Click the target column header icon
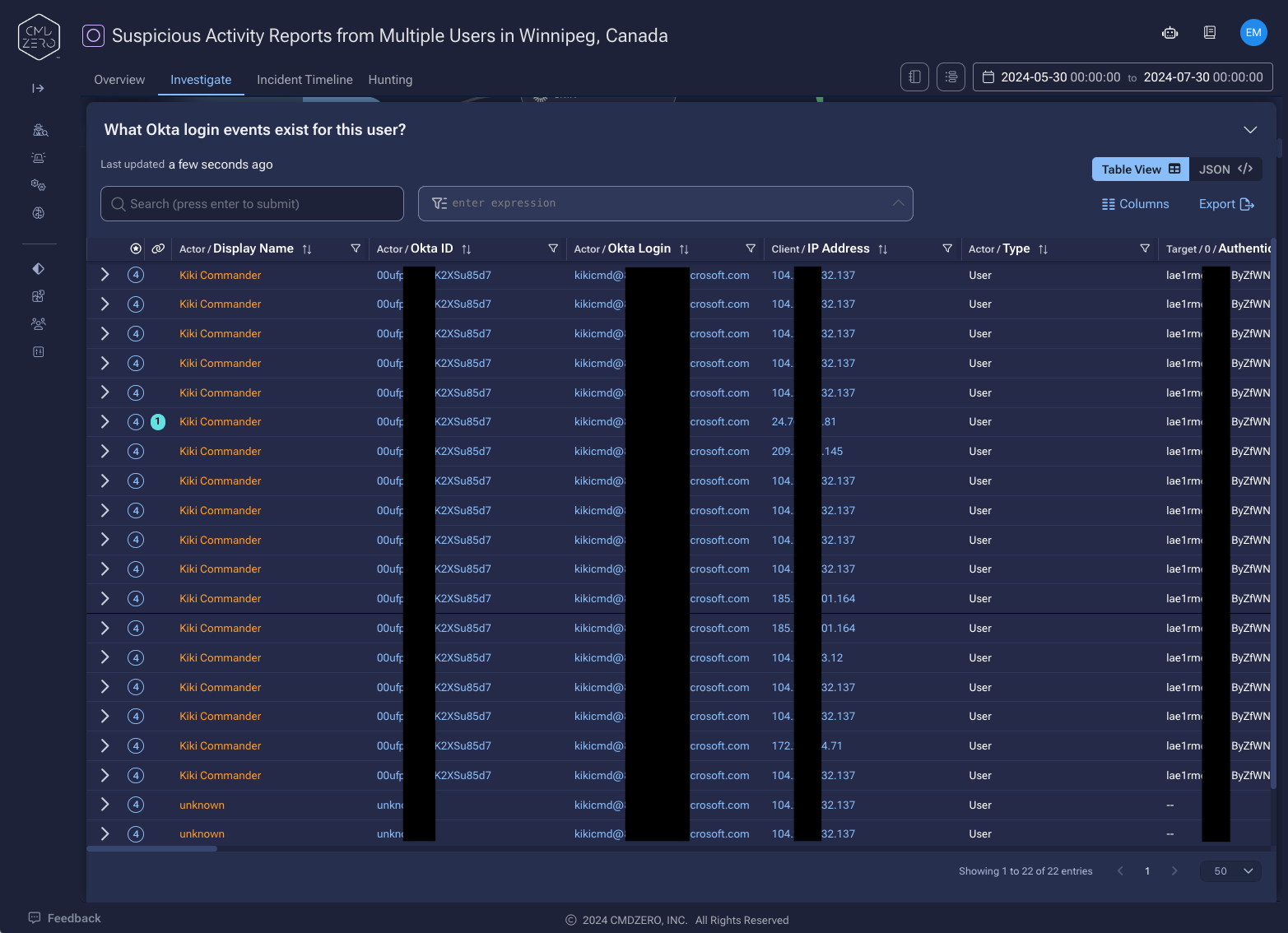 pyautogui.click(x=136, y=248)
